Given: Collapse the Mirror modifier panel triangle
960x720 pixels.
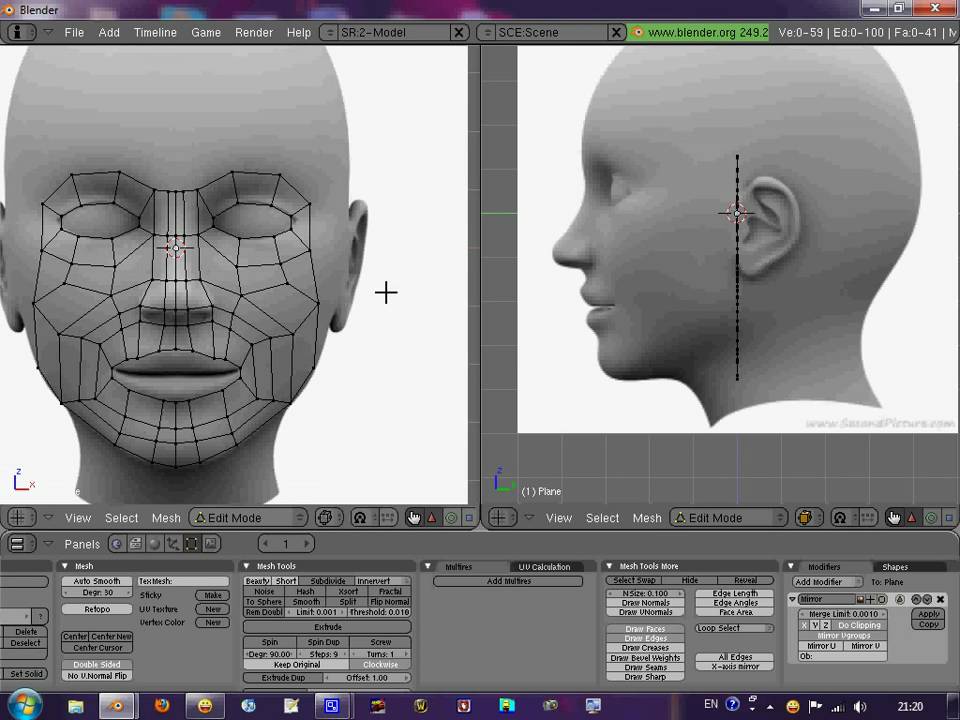Looking at the screenshot, I should pyautogui.click(x=793, y=599).
